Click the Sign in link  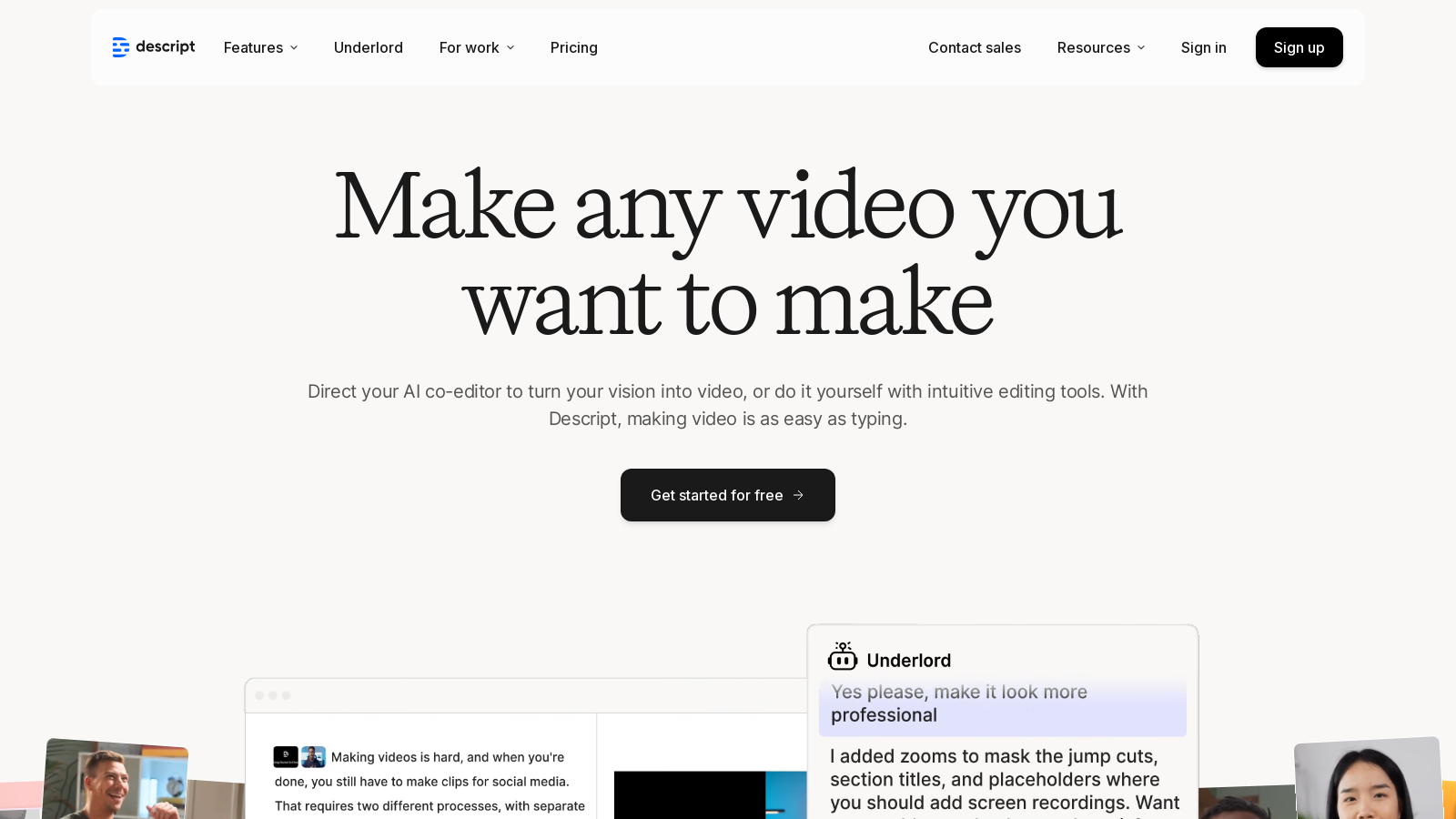1203,47
